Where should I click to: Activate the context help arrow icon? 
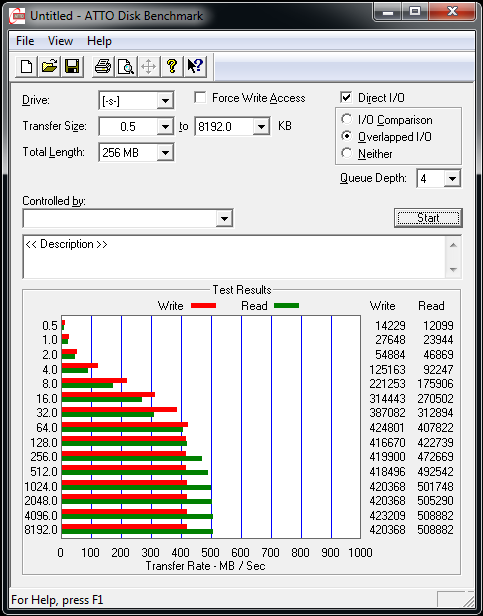(195, 66)
